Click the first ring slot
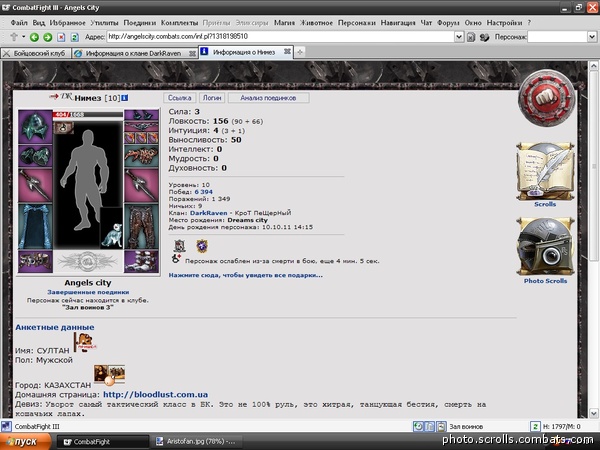Image resolution: width=600 pixels, height=450 pixels. pyautogui.click(x=130, y=138)
